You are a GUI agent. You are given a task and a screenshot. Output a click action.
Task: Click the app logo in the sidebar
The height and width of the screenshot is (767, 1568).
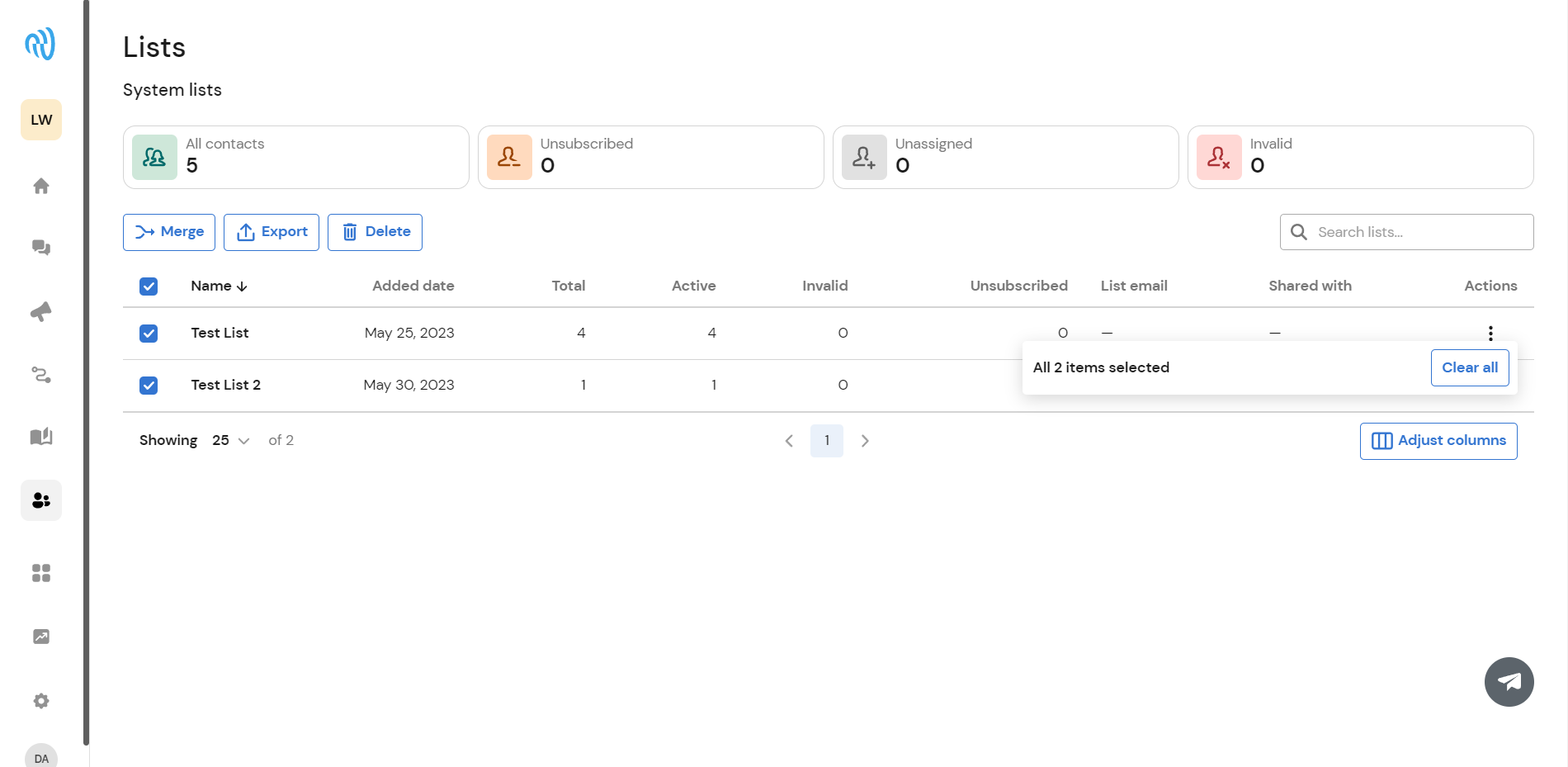click(x=40, y=44)
